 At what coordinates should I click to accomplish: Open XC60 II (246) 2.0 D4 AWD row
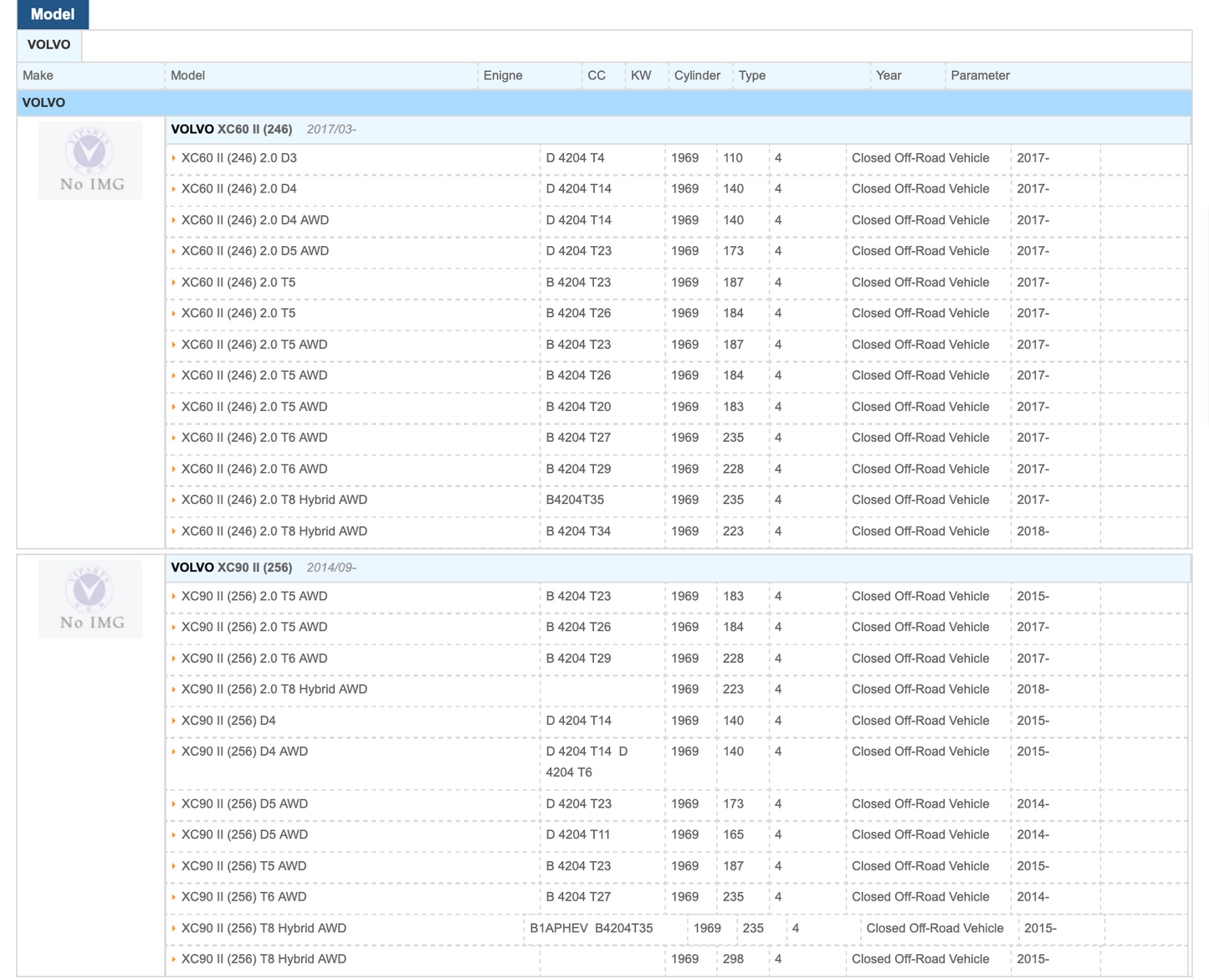[x=677, y=220]
